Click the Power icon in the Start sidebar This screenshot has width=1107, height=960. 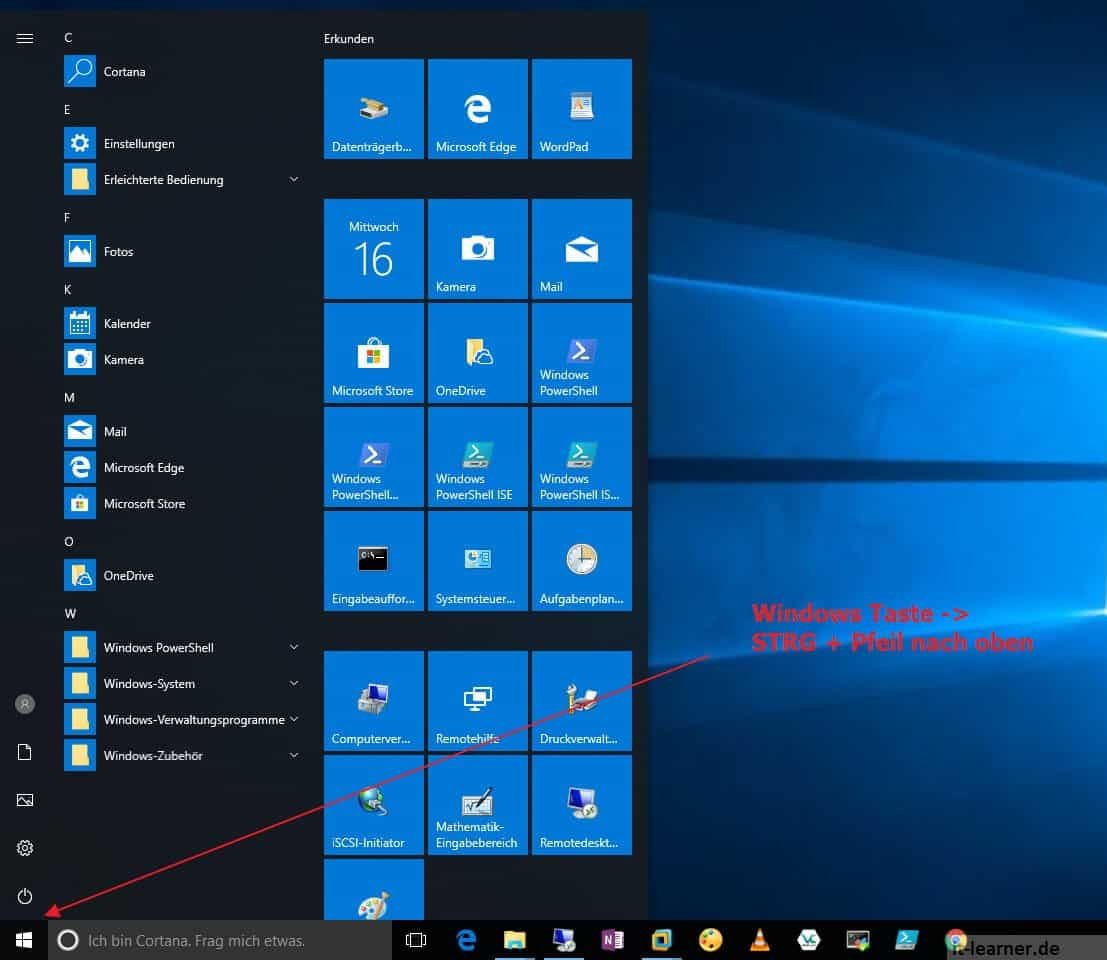24,896
